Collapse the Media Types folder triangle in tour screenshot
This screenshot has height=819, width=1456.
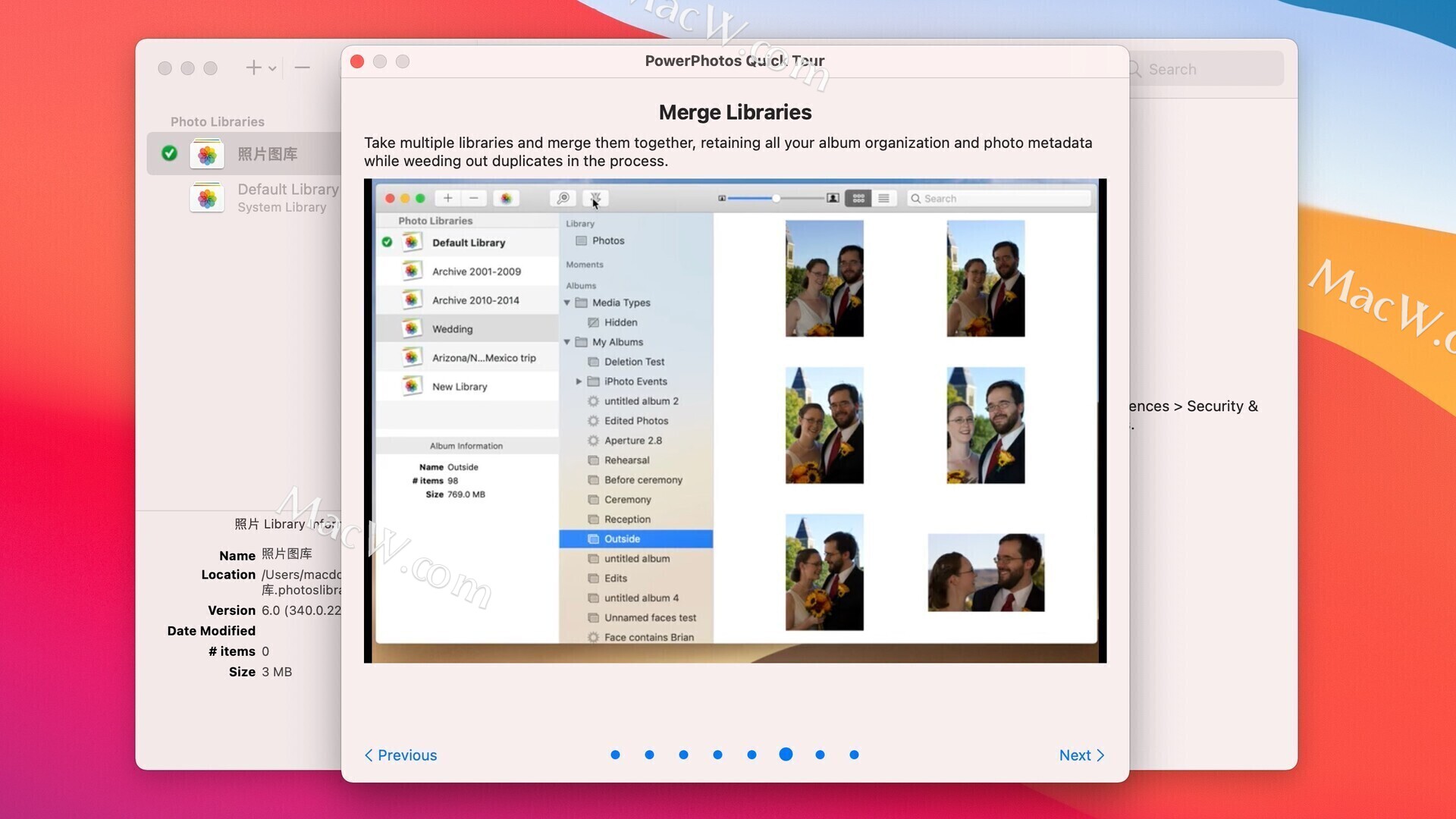coord(567,303)
